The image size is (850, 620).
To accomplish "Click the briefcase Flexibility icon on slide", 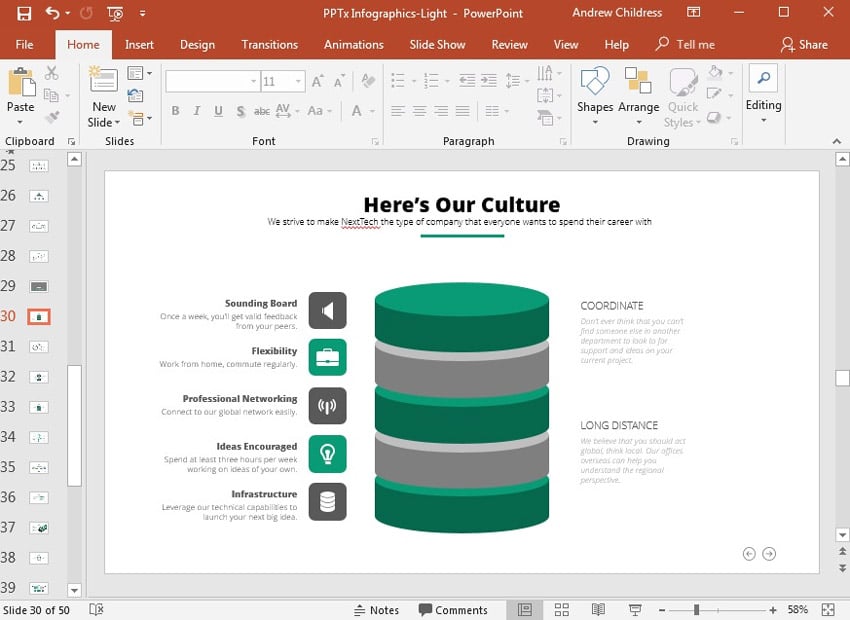I will pos(327,357).
